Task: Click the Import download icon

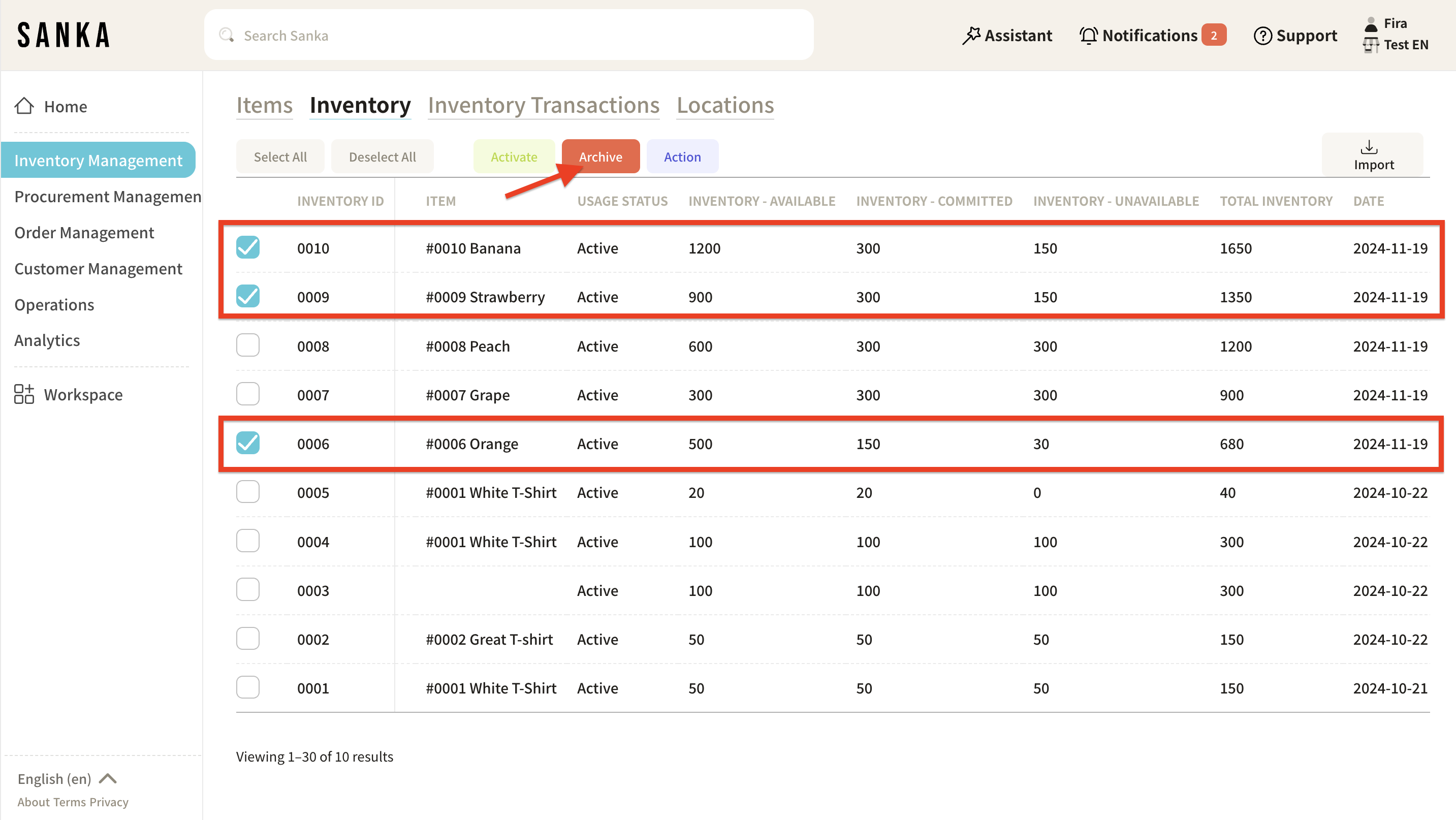Action: (x=1369, y=147)
